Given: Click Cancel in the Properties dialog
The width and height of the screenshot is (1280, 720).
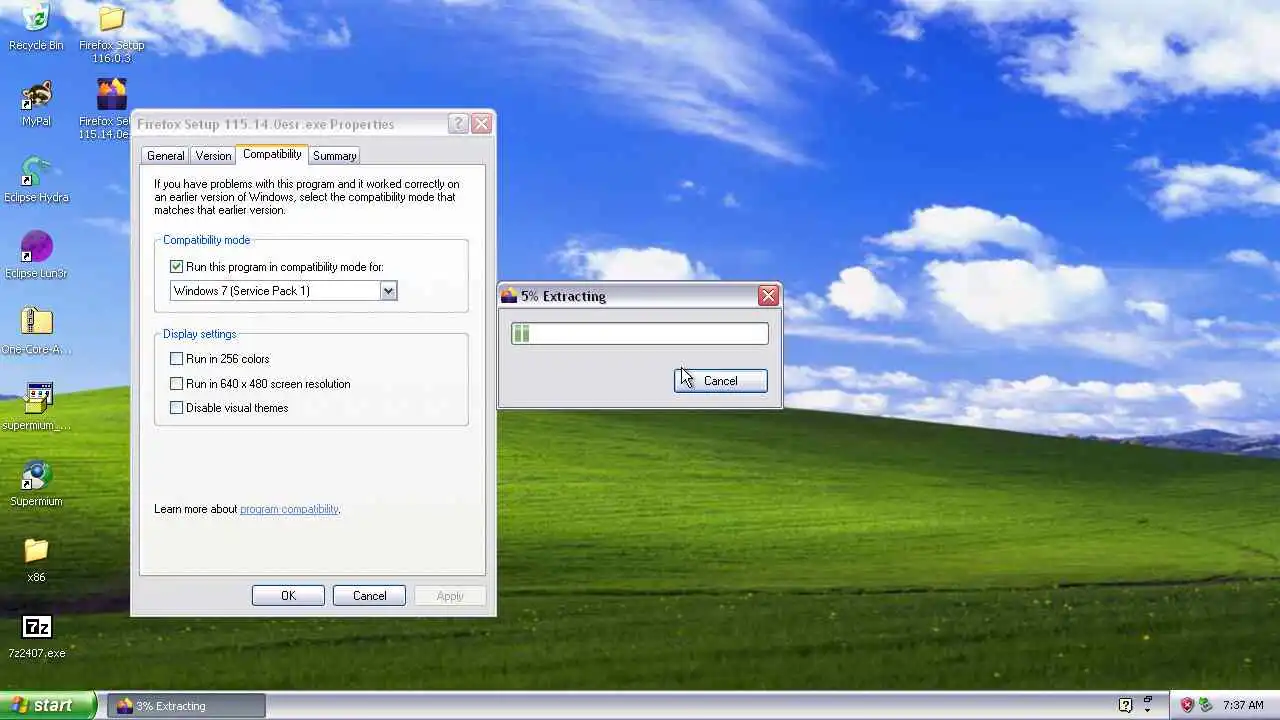Looking at the screenshot, I should [369, 596].
